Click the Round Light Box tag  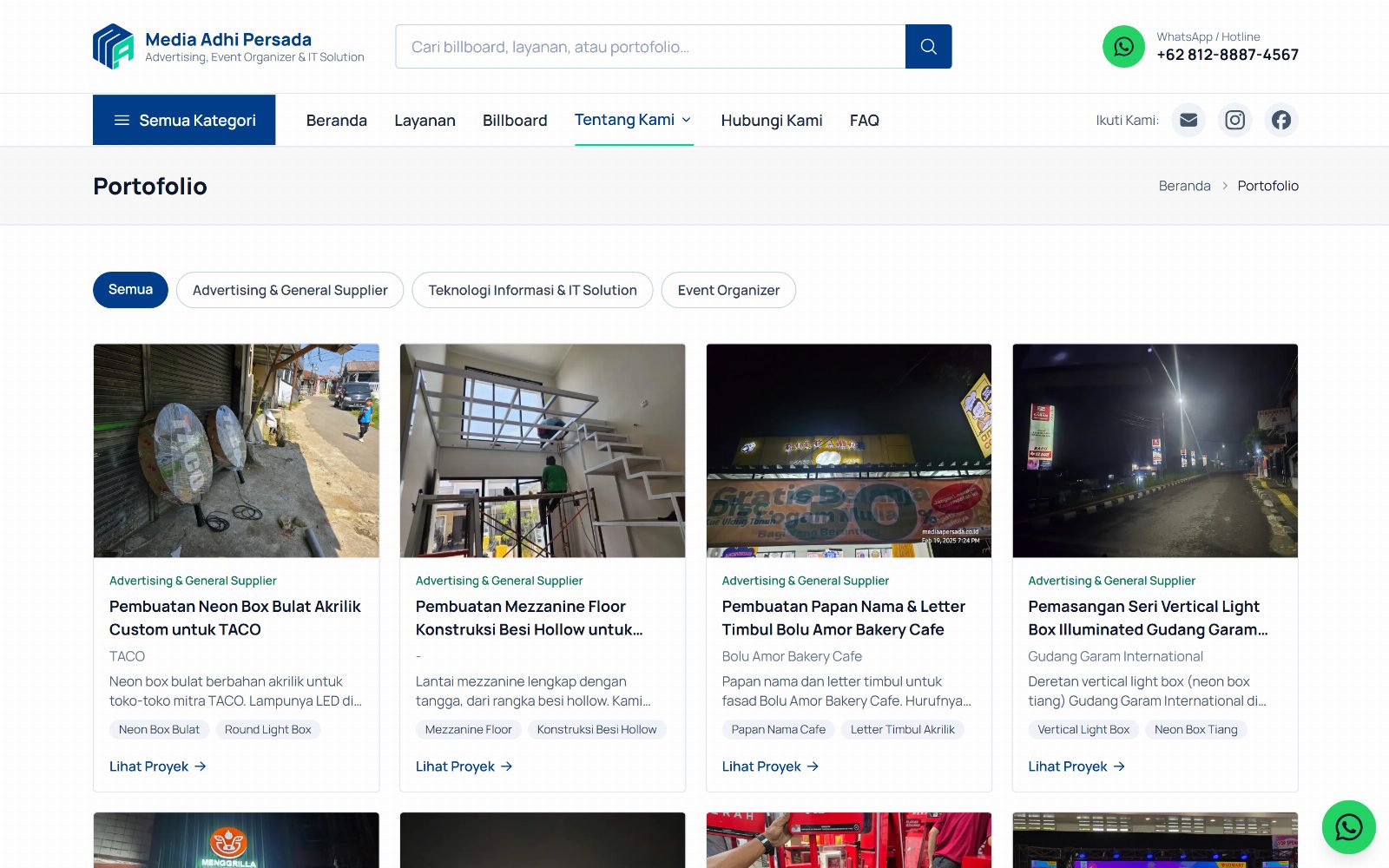[x=267, y=730]
